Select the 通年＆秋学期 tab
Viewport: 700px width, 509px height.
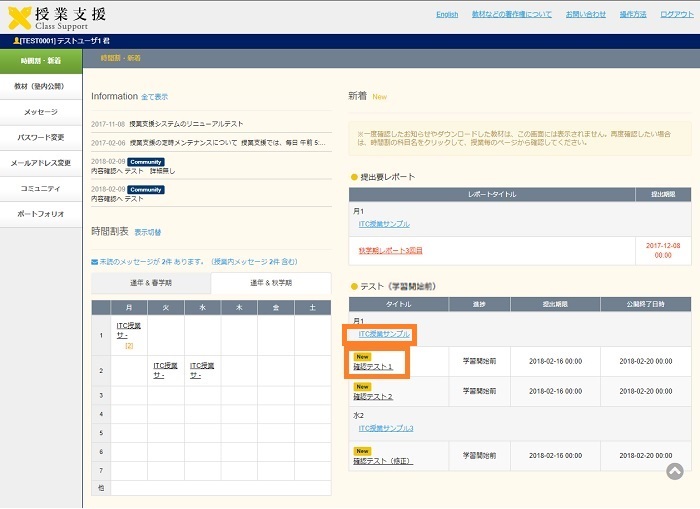coord(270,283)
